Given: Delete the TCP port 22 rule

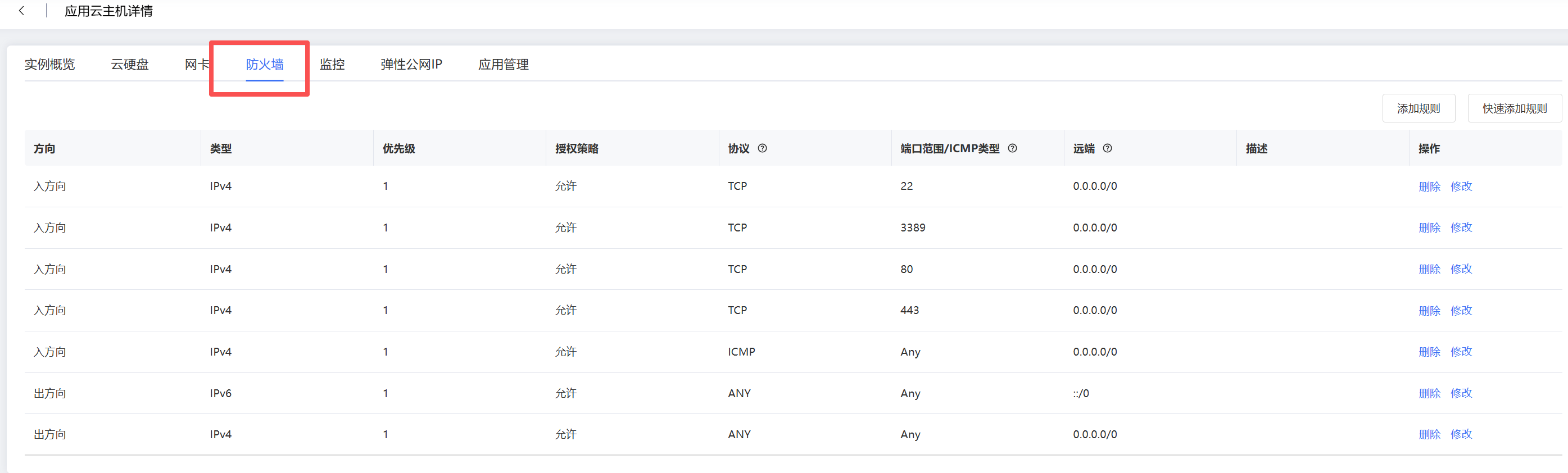Looking at the screenshot, I should coord(1429,187).
